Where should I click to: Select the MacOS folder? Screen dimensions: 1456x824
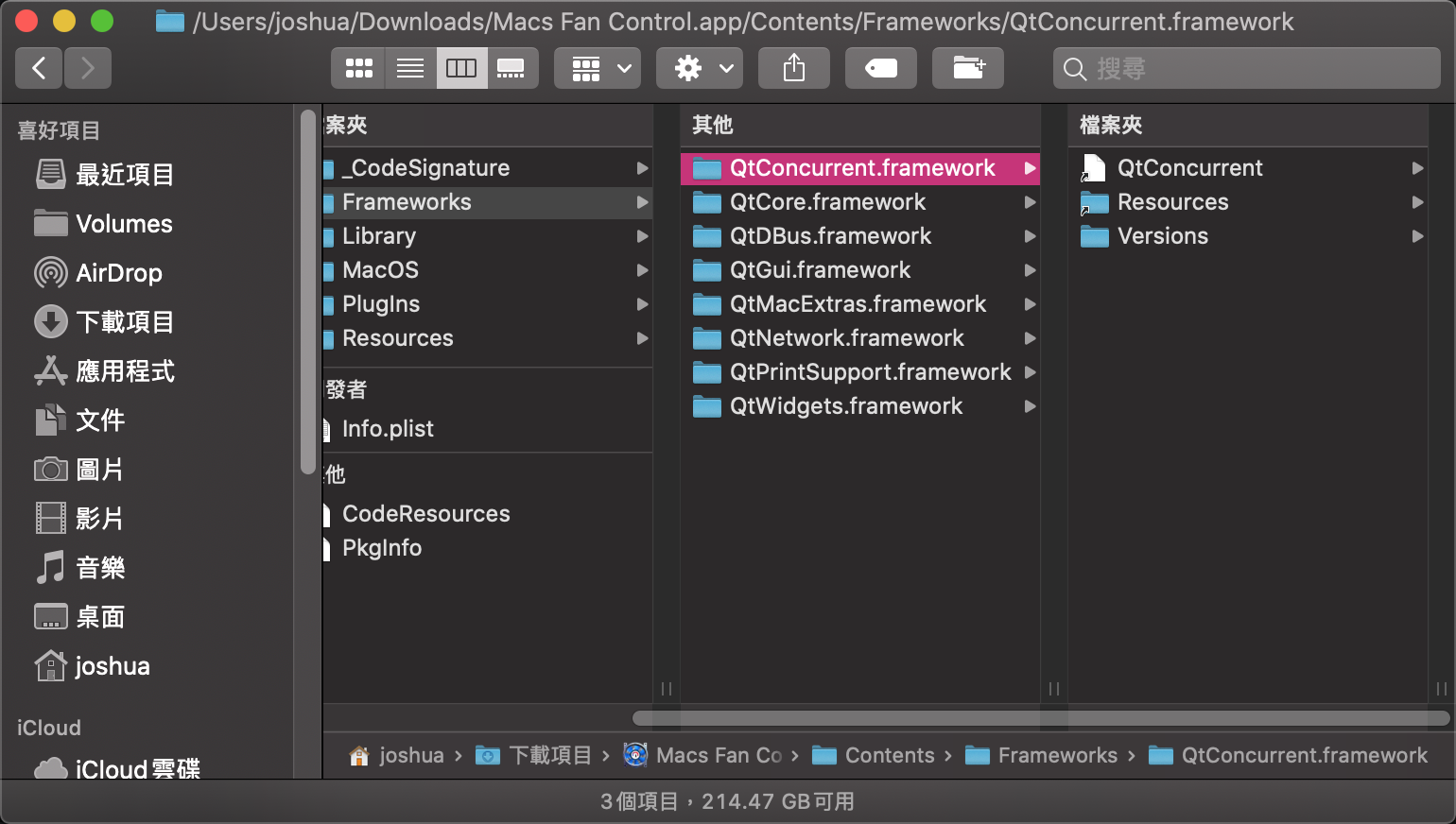click(x=487, y=270)
